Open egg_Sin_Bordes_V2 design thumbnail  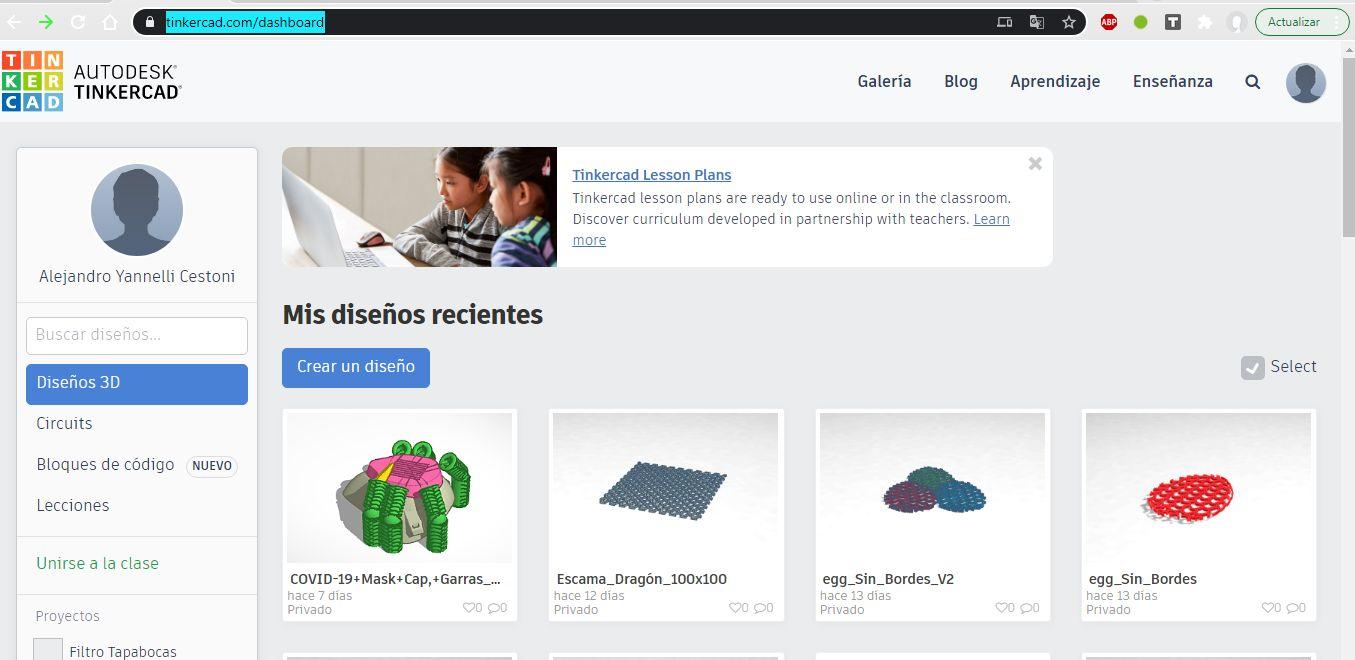point(932,488)
